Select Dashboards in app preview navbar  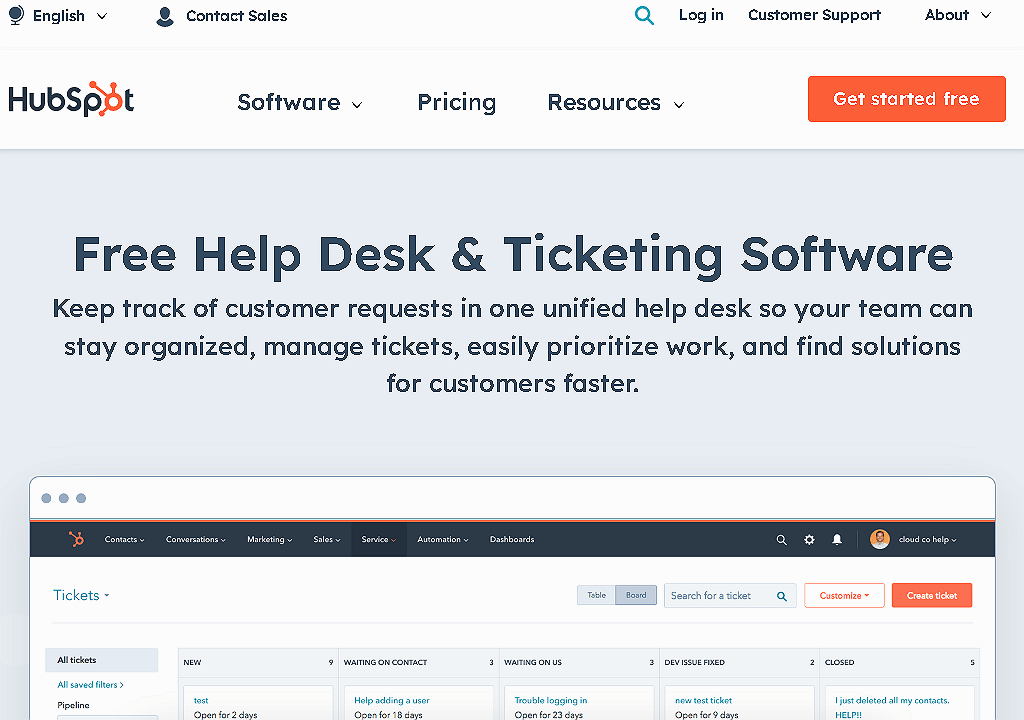coord(512,540)
